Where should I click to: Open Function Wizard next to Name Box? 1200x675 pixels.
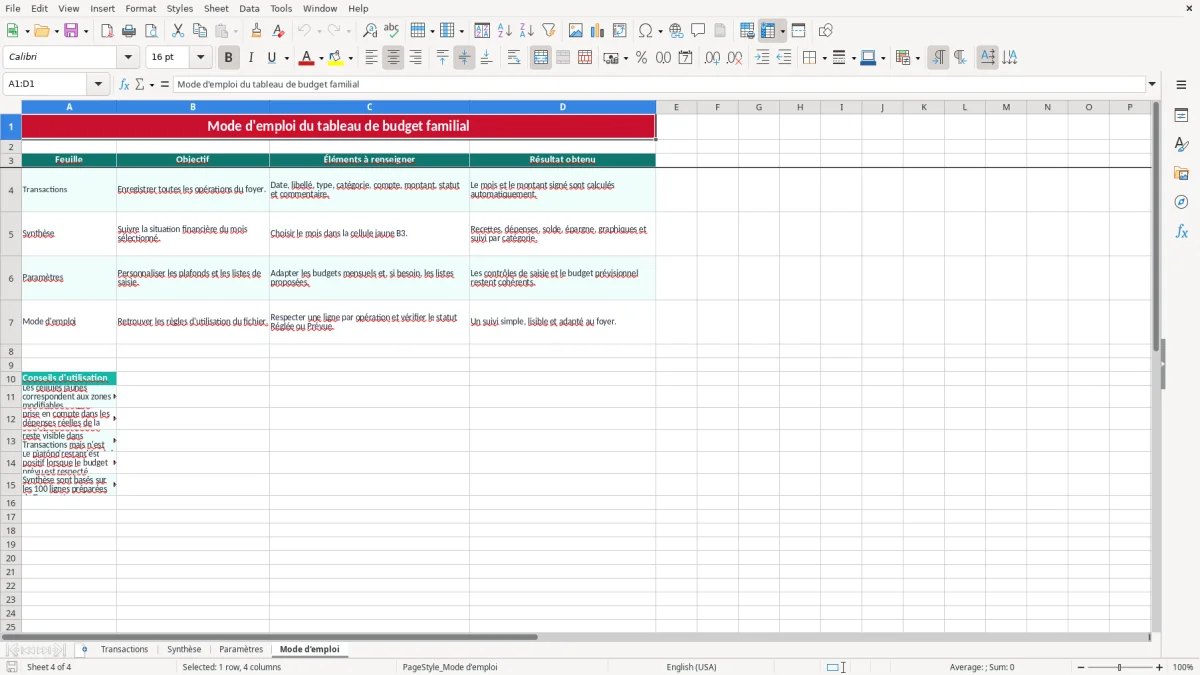(x=125, y=84)
